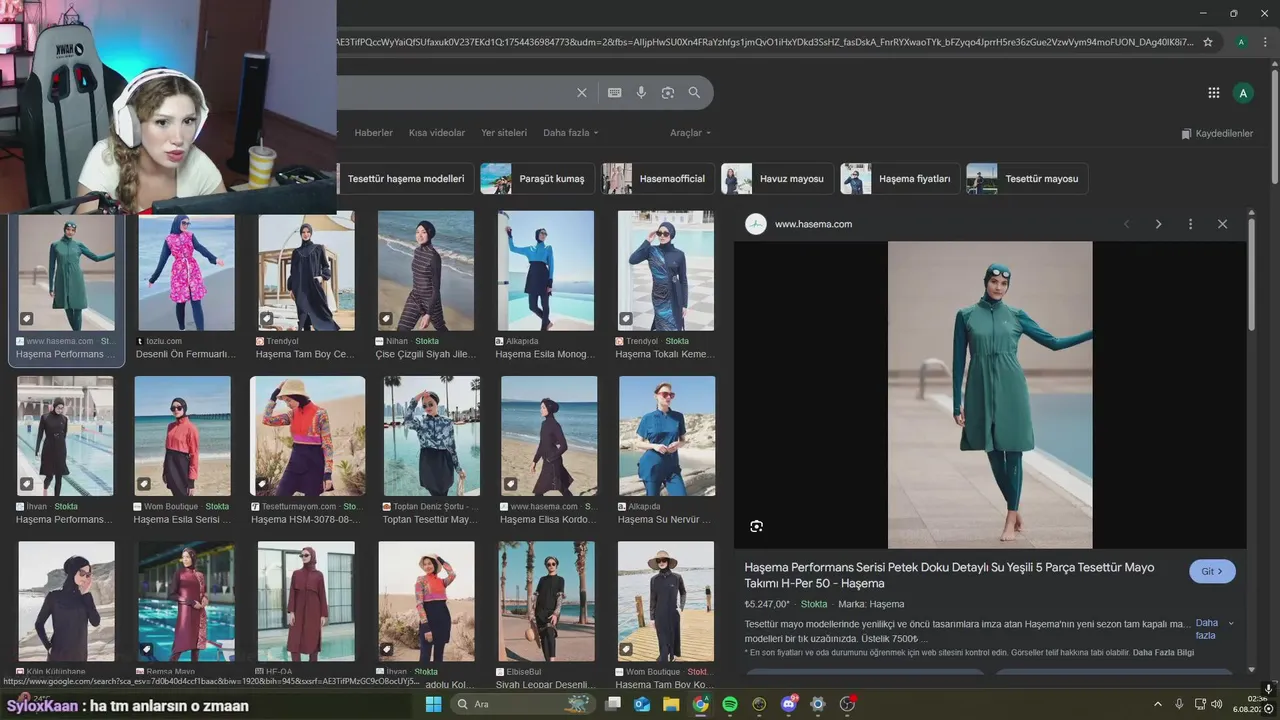This screenshot has height=720, width=1280.
Task: Clear the search box with the X icon
Action: [582, 93]
